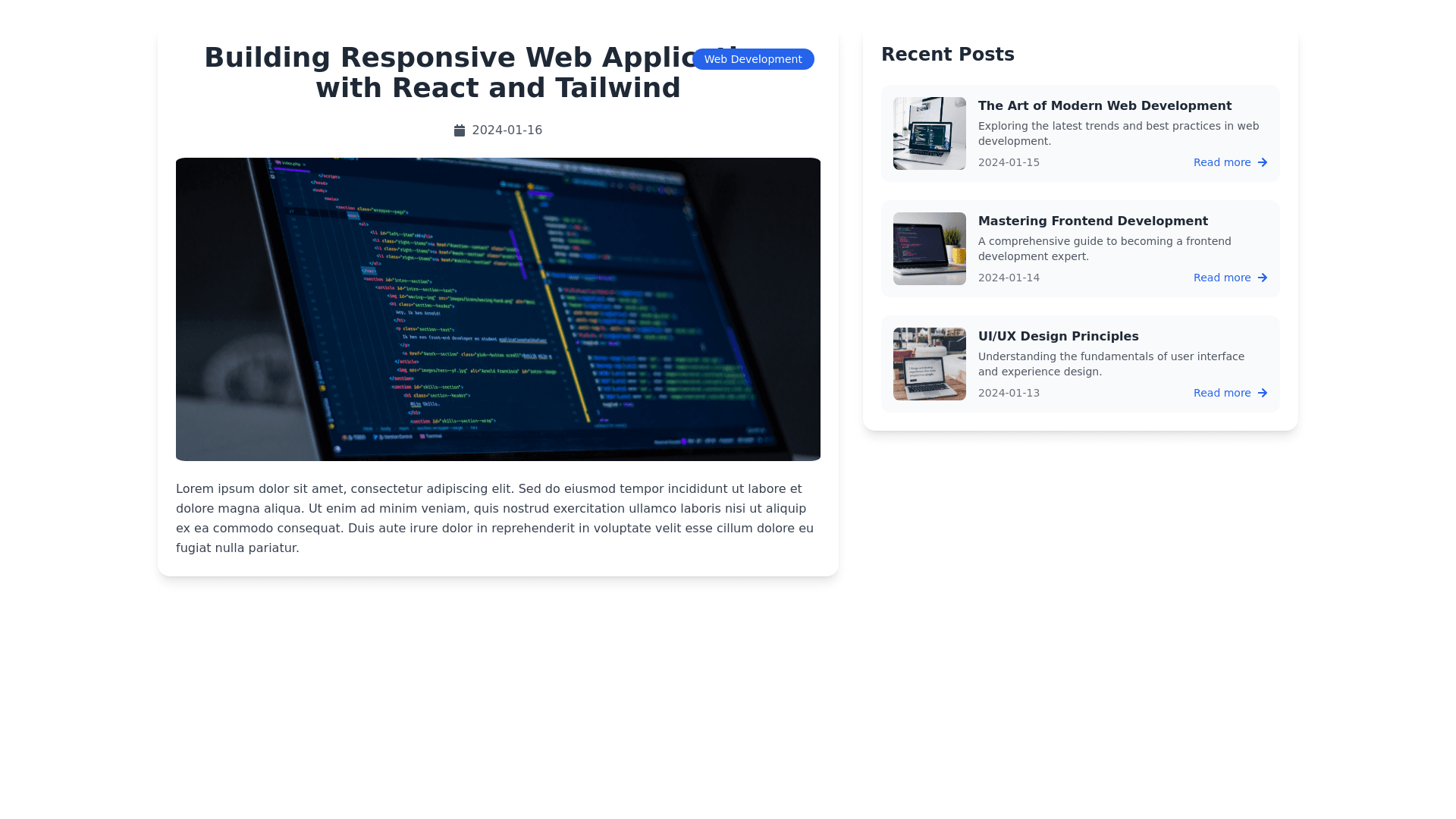
Task: Open The Art of Modern Web Development thumbnail
Action: pos(929,133)
